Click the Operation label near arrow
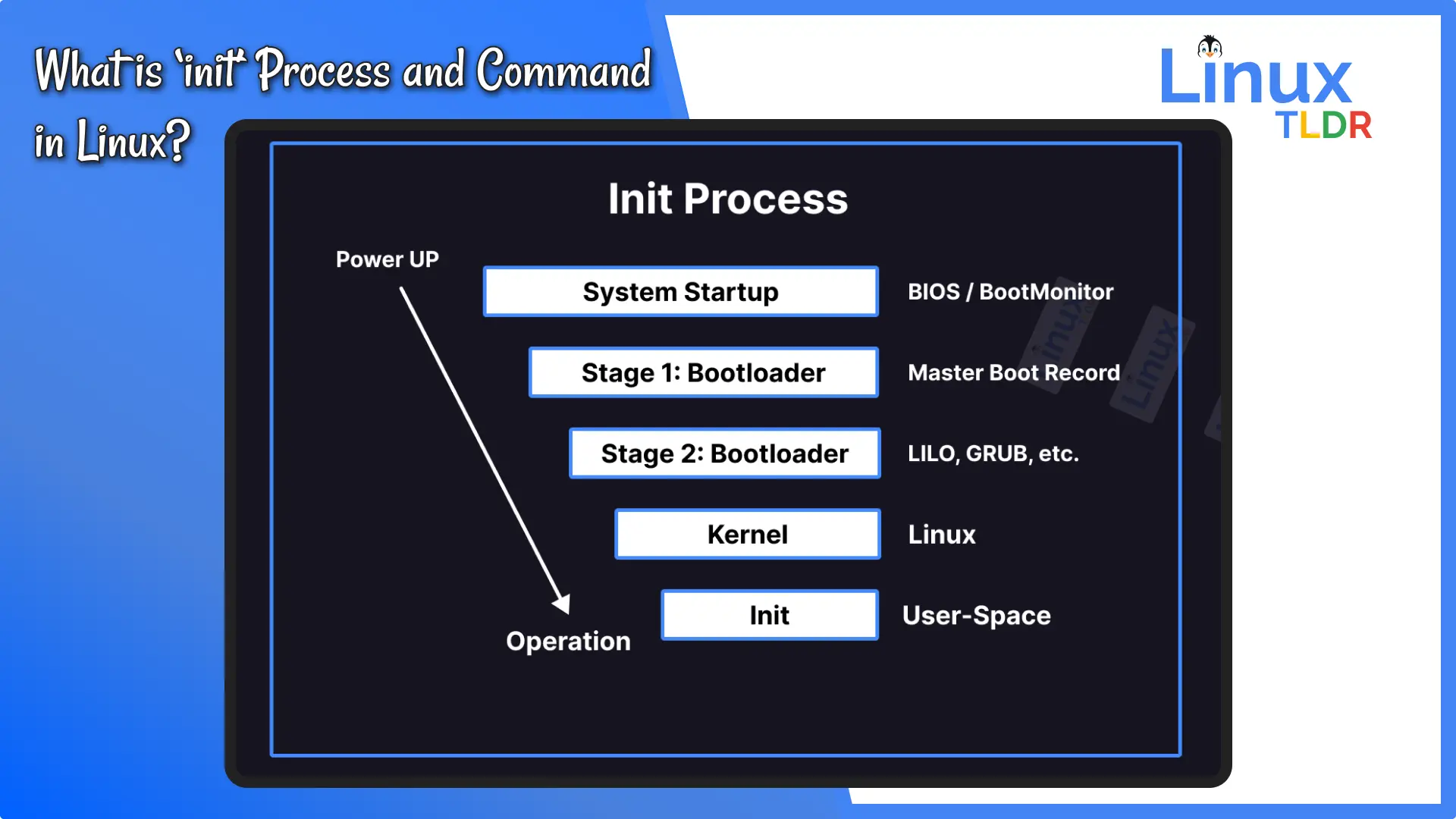Screen dimensions: 1456x819 (x=569, y=641)
